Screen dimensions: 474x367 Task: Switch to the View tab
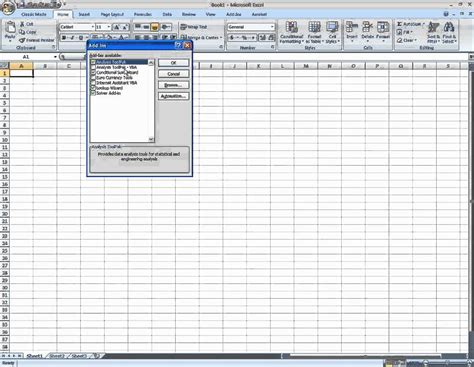(x=210, y=14)
